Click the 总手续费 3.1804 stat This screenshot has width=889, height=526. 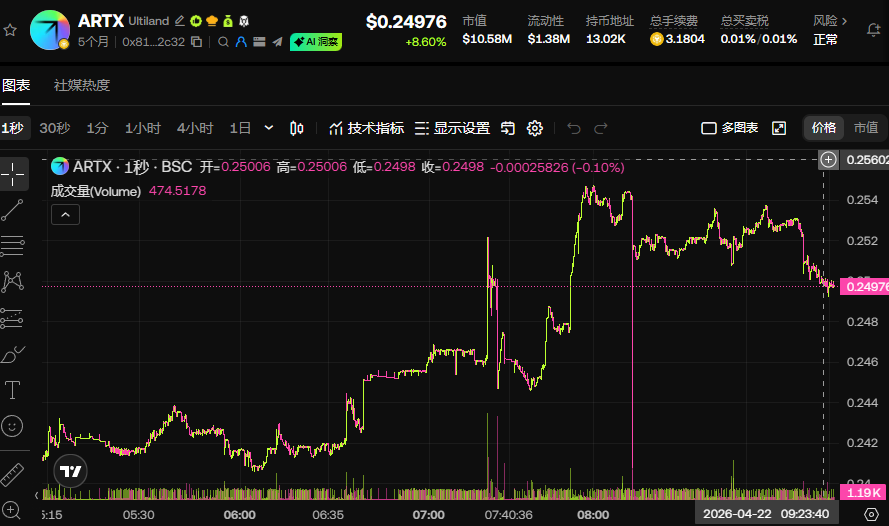pos(678,30)
